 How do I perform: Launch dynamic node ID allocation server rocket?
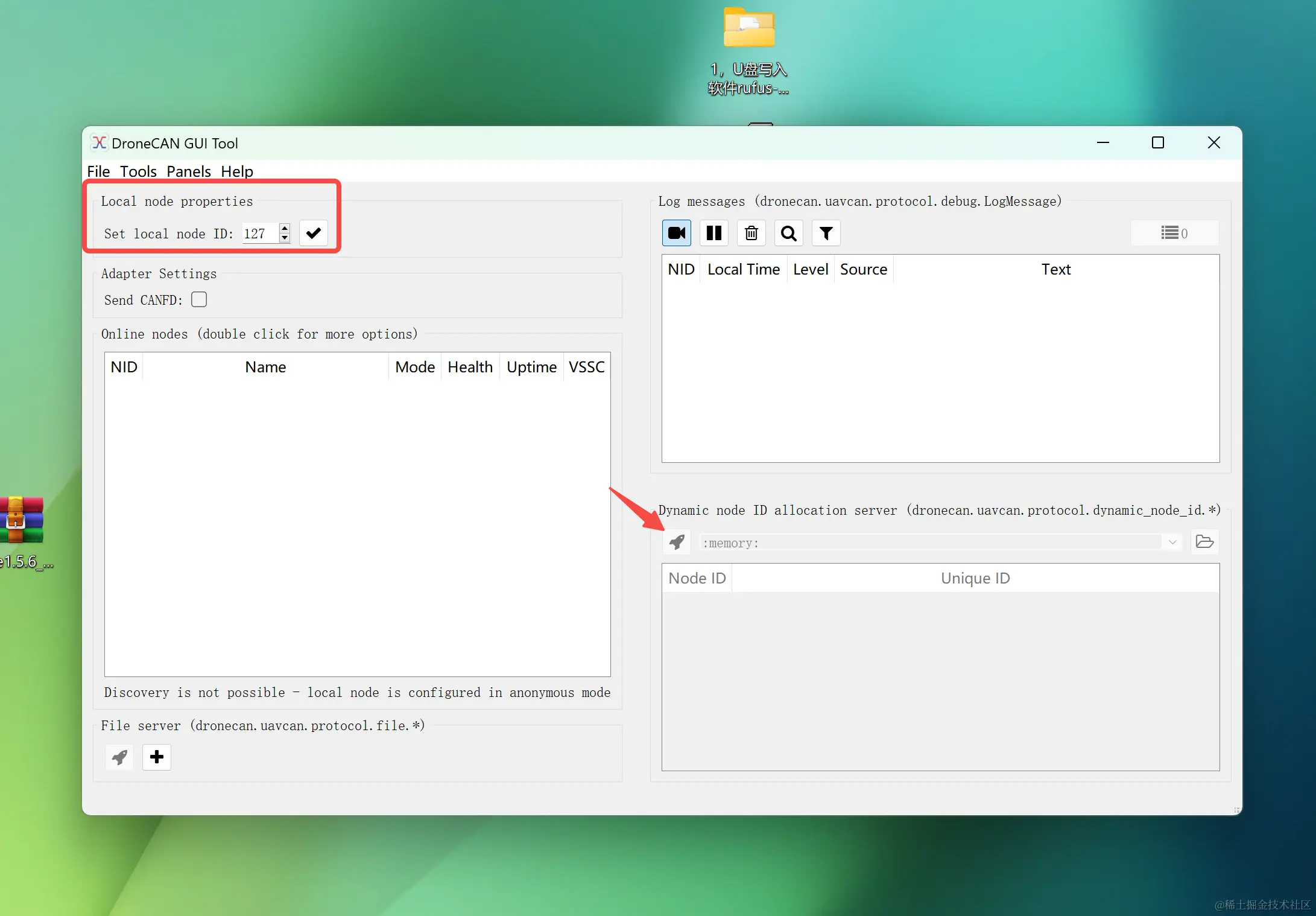[x=677, y=542]
